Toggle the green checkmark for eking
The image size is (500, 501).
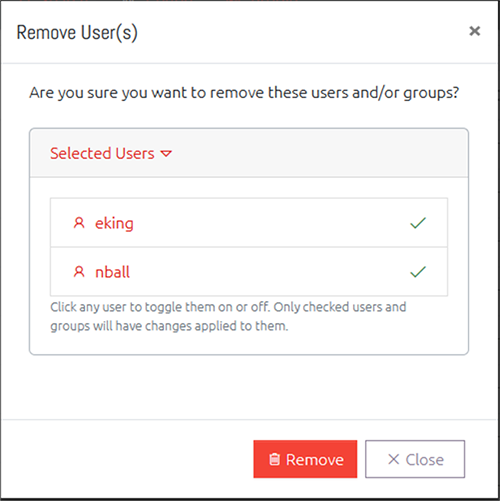(x=418, y=223)
